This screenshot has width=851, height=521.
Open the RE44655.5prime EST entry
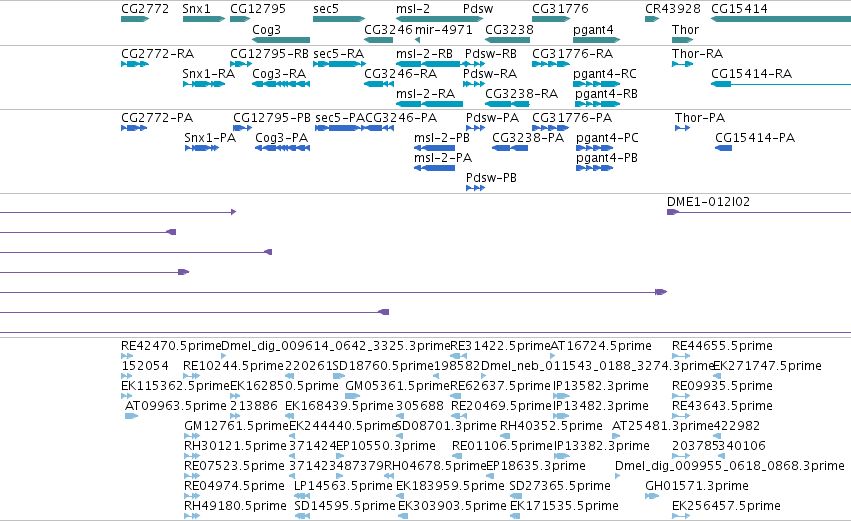coord(722,346)
